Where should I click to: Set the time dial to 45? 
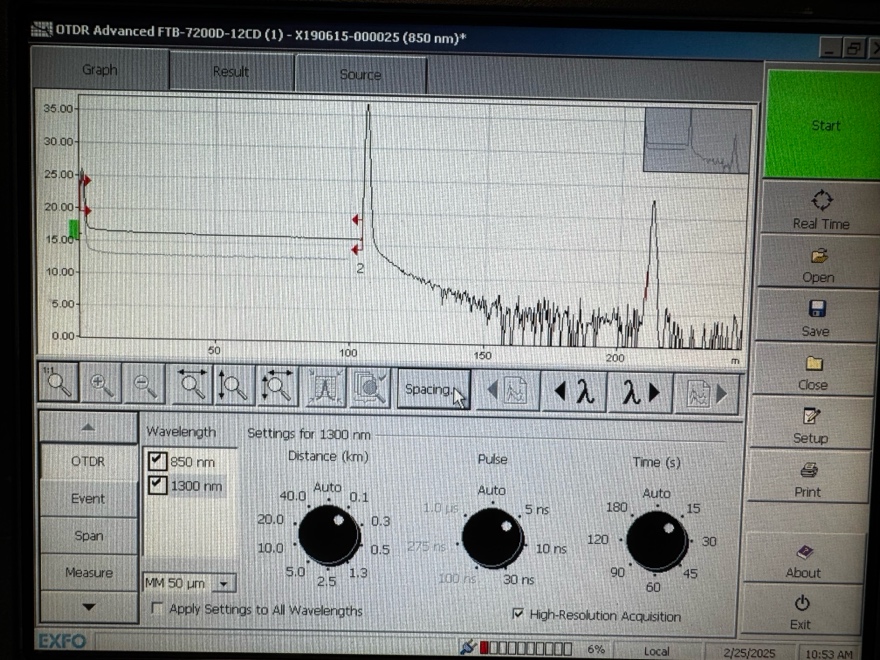(690, 573)
